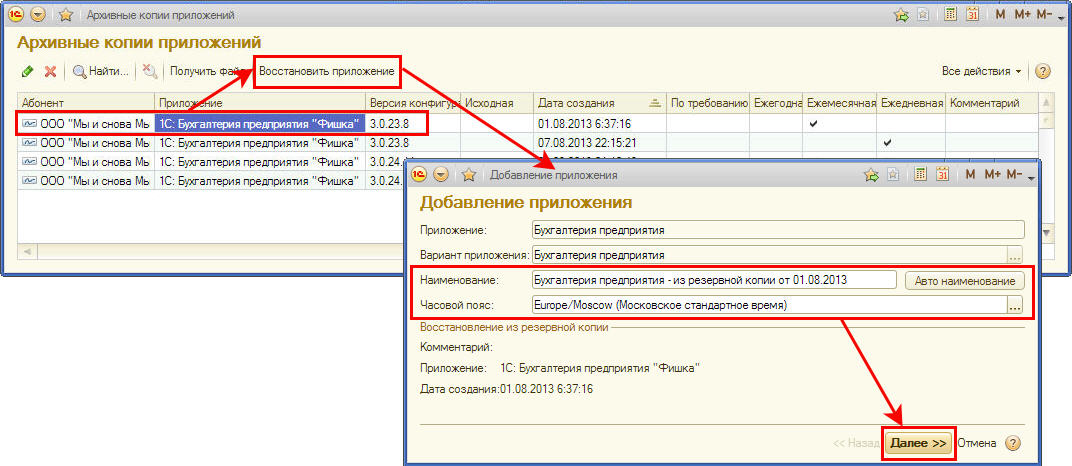Click the Найти... search command
The height and width of the screenshot is (466, 1072).
101,72
